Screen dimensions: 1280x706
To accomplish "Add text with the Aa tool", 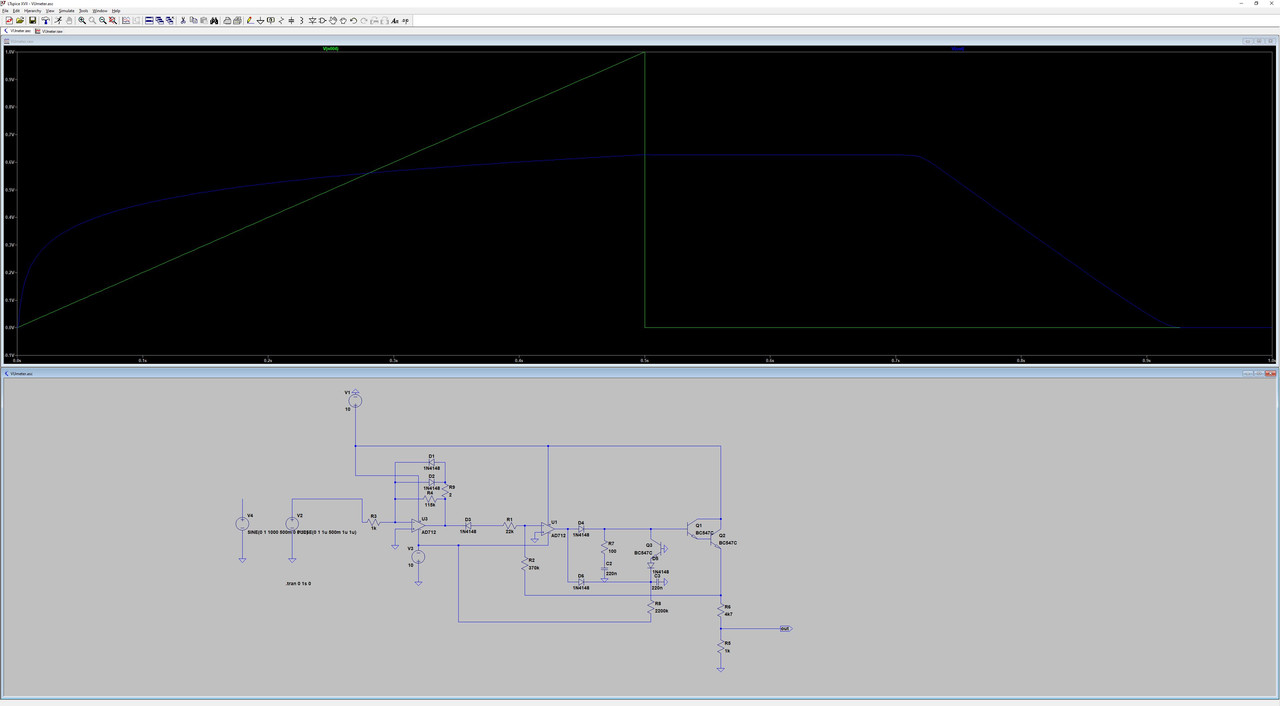I will coord(395,20).
